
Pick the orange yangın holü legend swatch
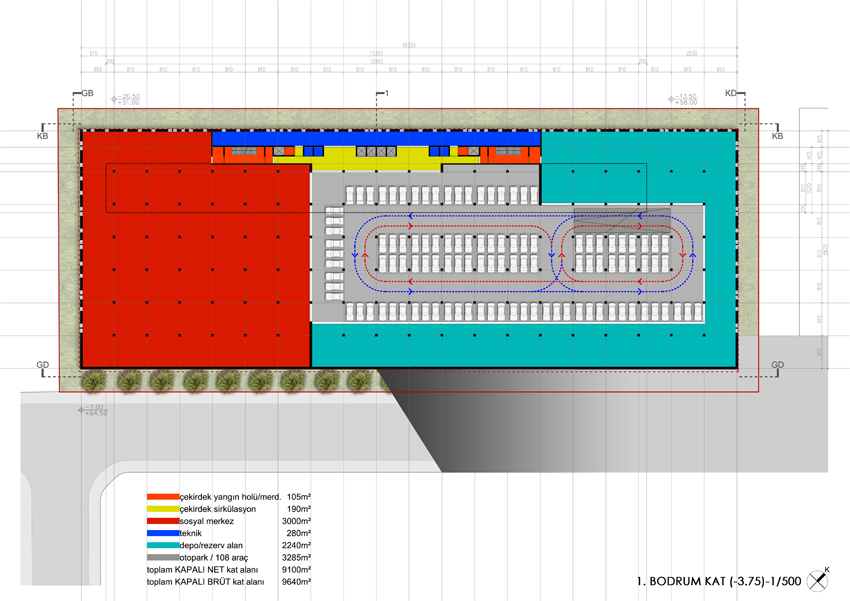(162, 497)
